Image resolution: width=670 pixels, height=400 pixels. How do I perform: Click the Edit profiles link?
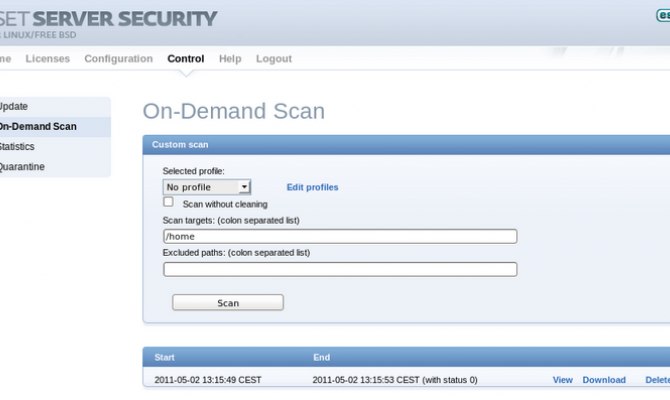coord(312,187)
